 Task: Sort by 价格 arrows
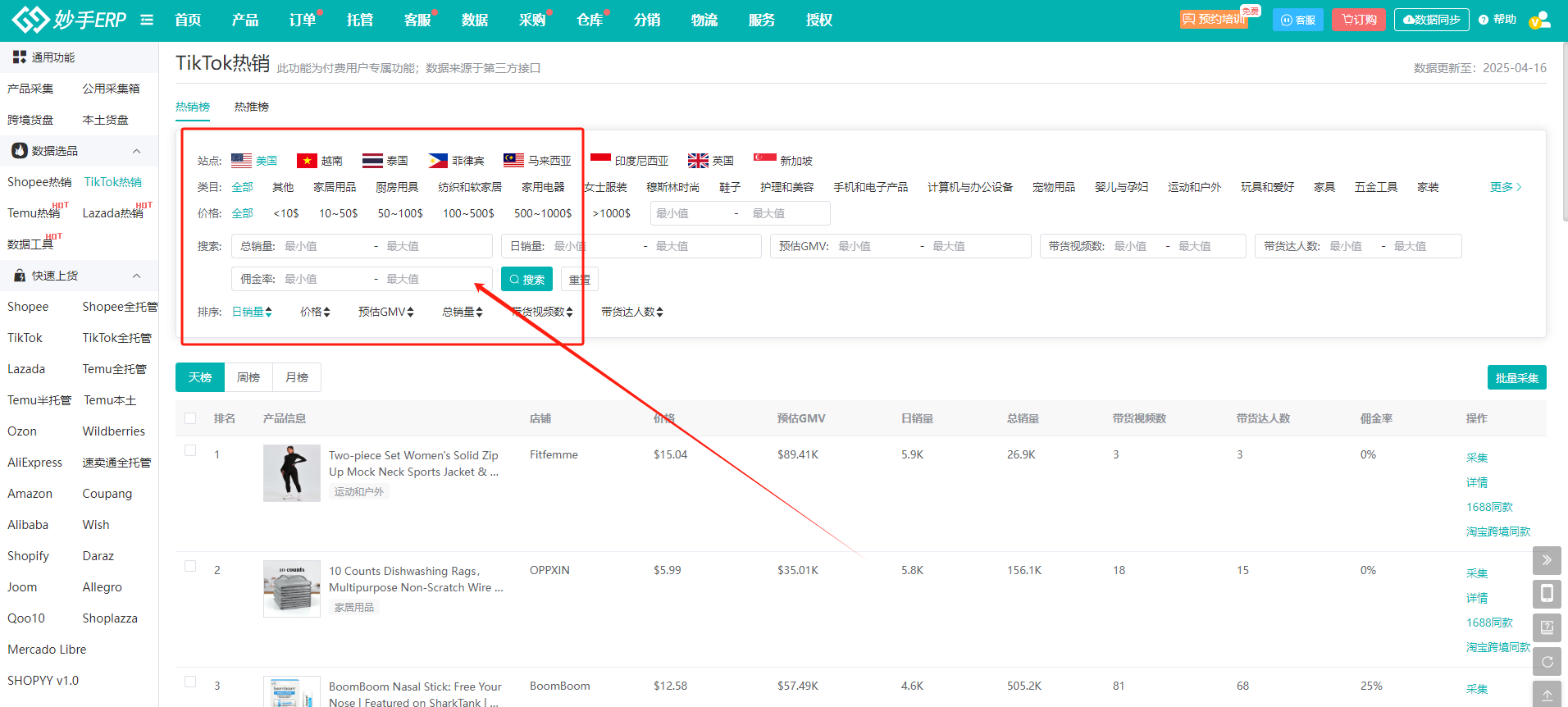click(326, 312)
